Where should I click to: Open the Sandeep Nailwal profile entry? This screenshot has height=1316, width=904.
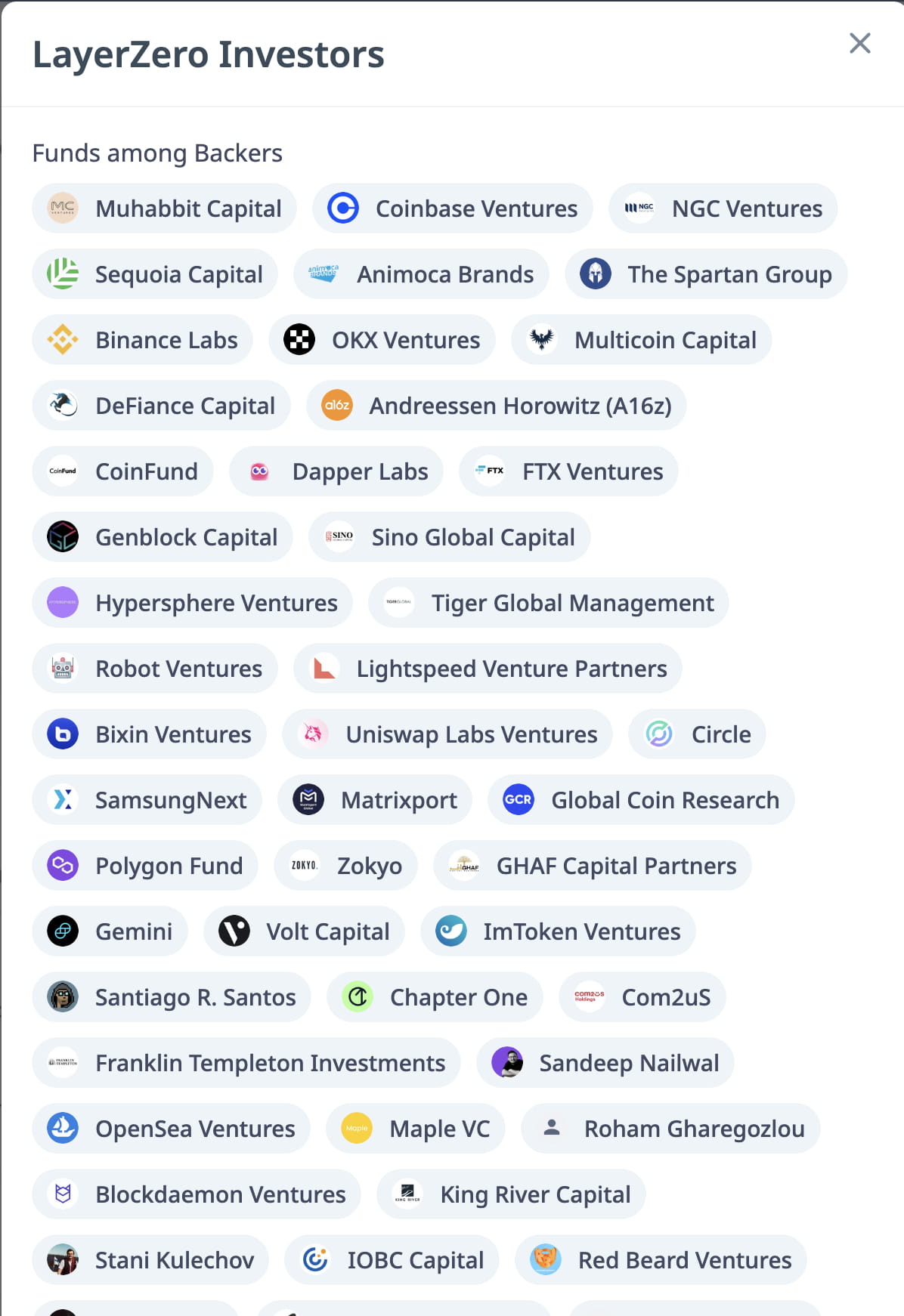pos(604,1063)
